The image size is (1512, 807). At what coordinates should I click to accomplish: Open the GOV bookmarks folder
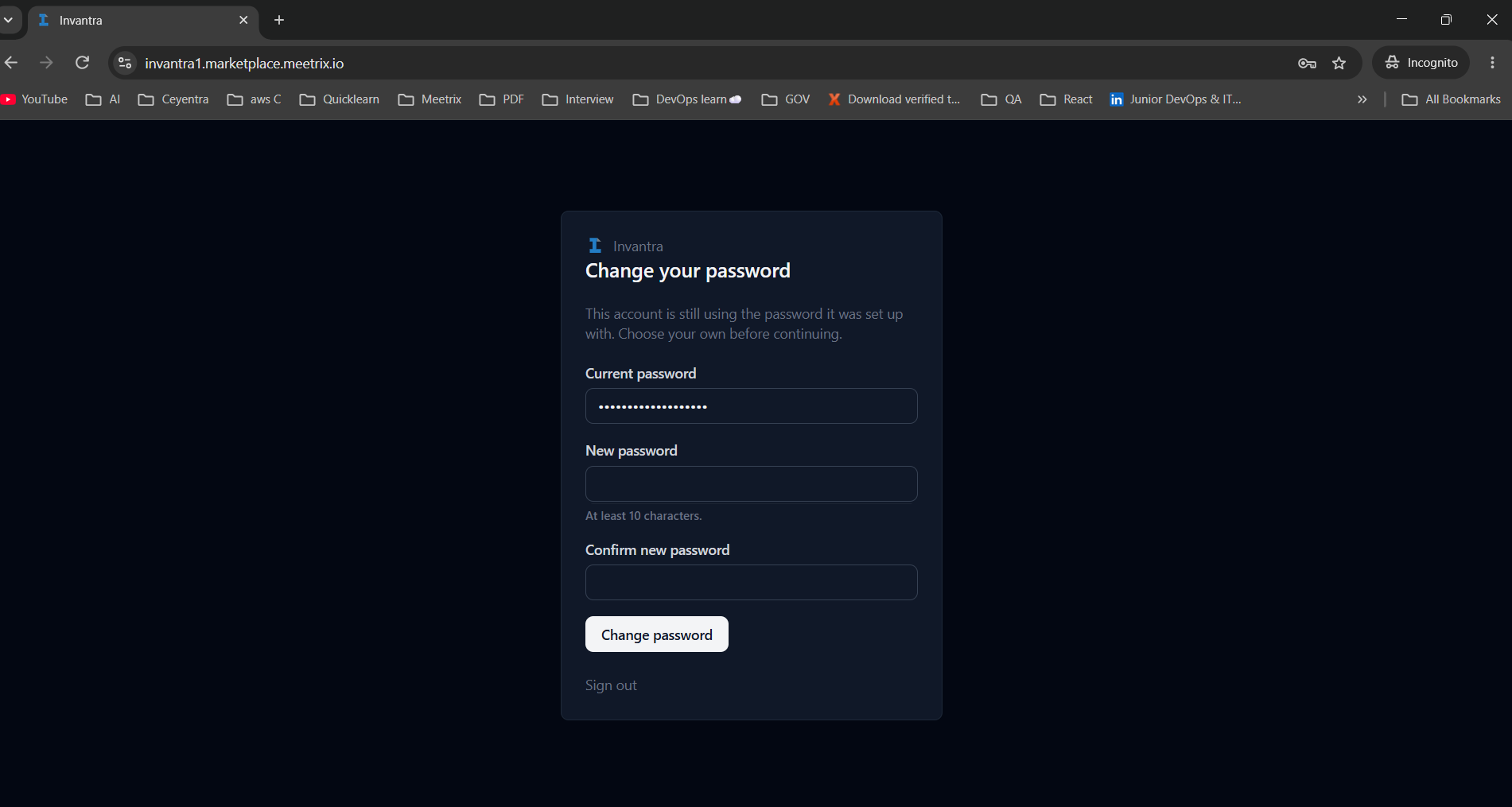click(786, 99)
